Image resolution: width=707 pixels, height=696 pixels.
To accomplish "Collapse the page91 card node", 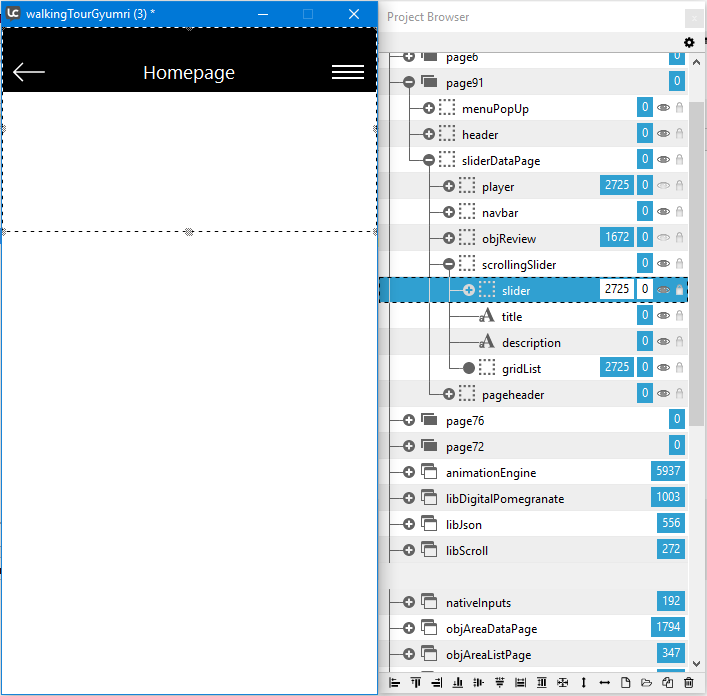I will click(409, 82).
